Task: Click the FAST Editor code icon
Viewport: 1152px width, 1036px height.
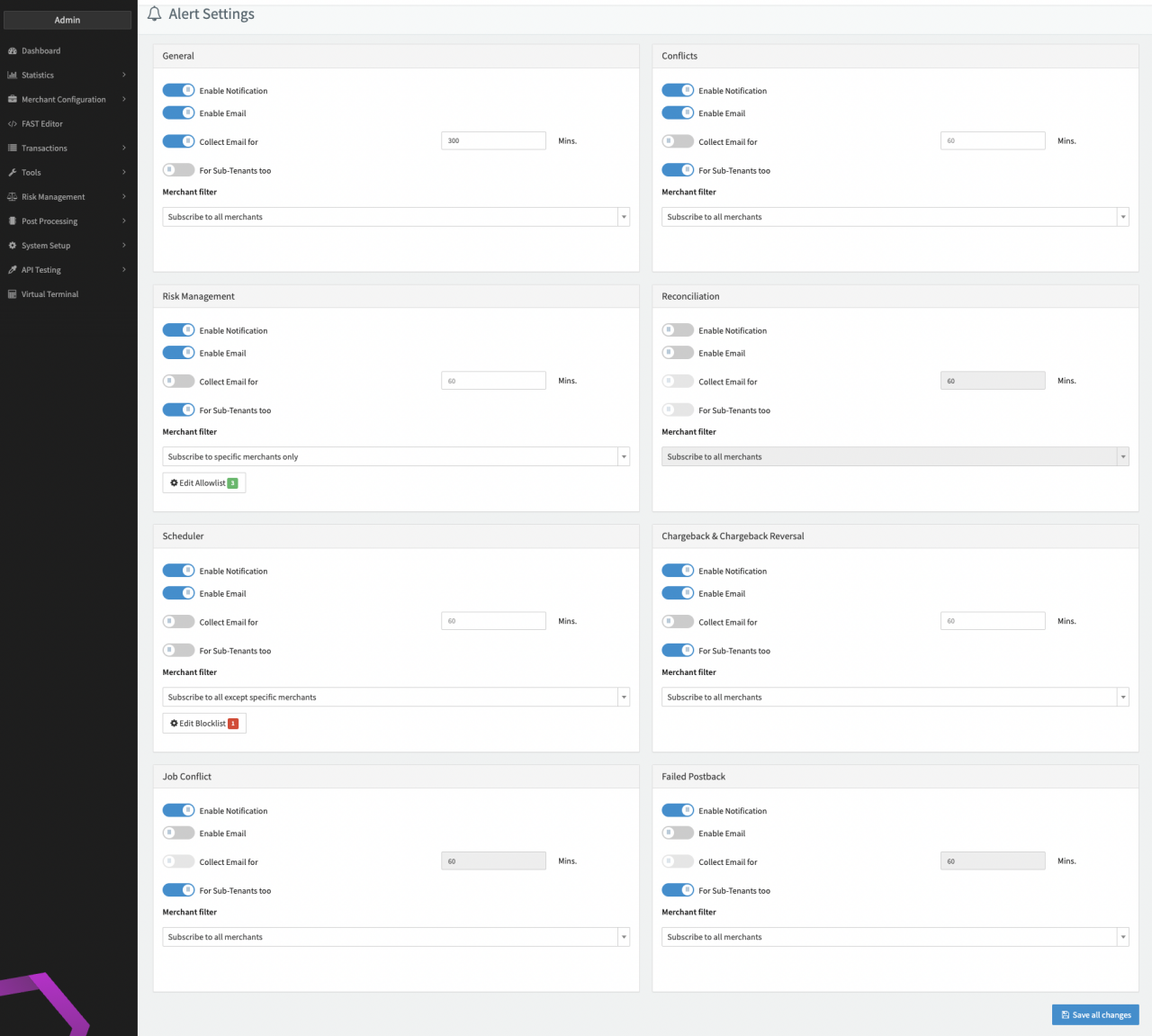Action: coord(13,124)
